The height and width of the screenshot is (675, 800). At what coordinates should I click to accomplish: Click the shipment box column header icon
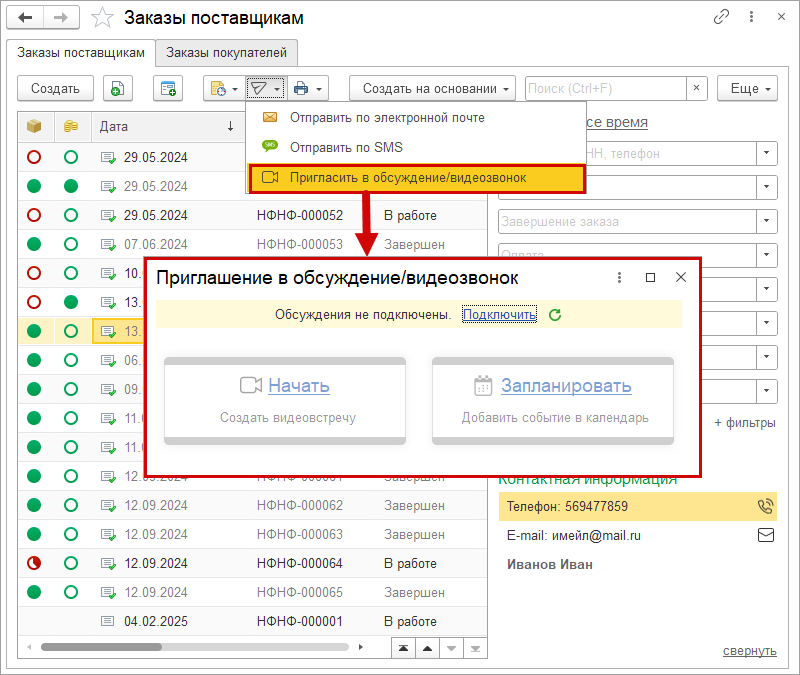(x=34, y=126)
